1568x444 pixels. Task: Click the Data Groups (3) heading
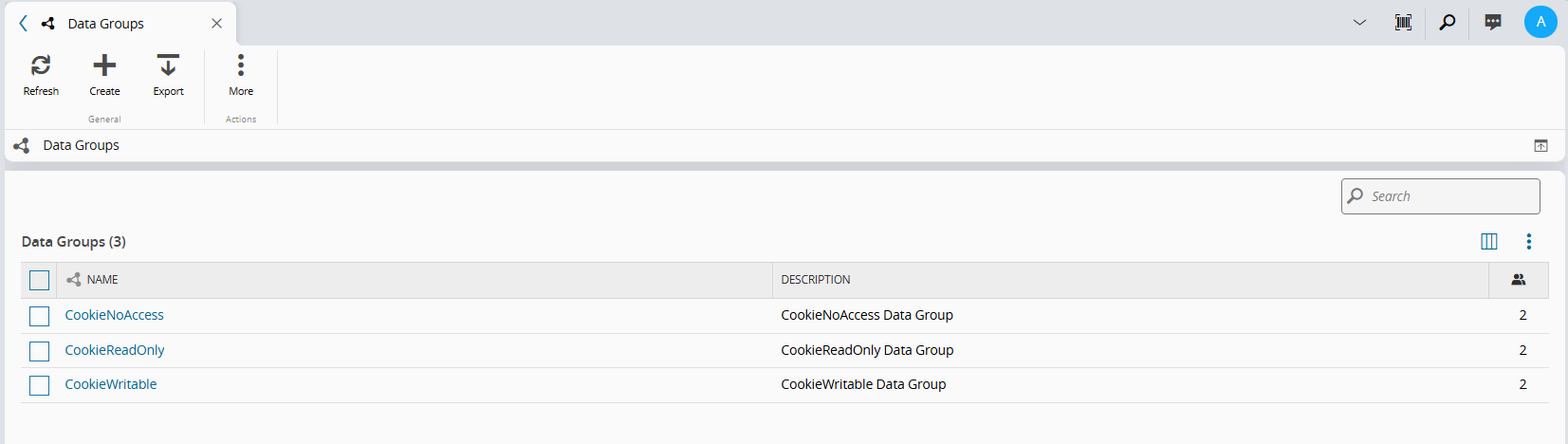pyautogui.click(x=74, y=241)
